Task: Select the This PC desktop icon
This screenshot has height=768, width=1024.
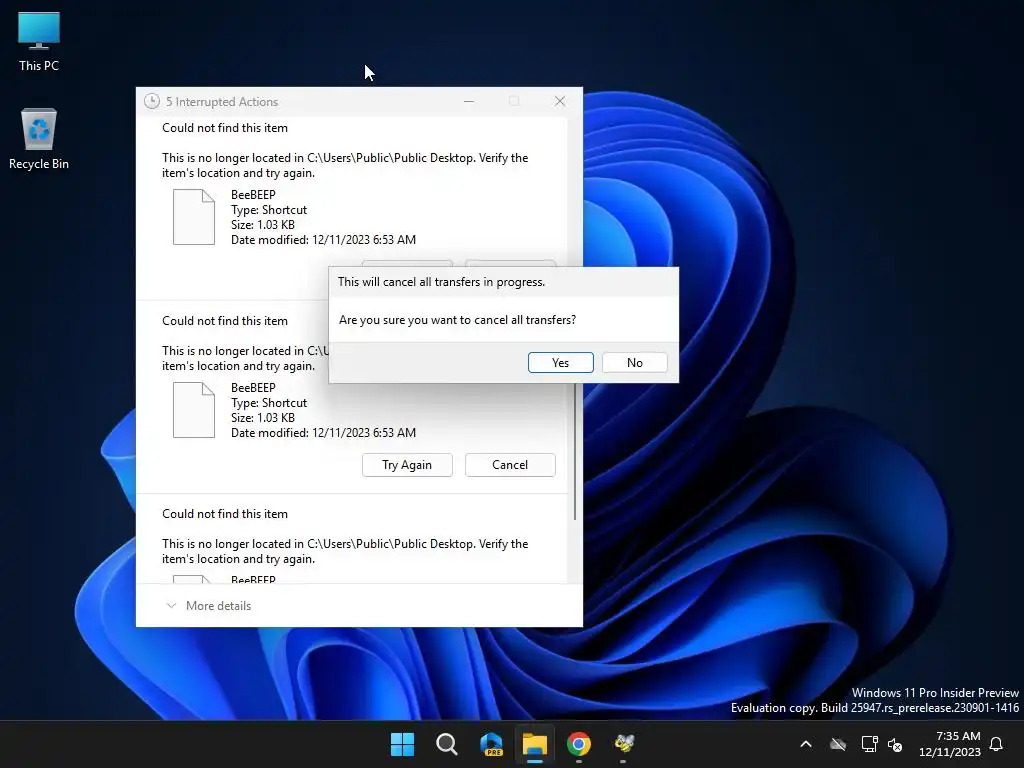Action: pyautogui.click(x=39, y=42)
